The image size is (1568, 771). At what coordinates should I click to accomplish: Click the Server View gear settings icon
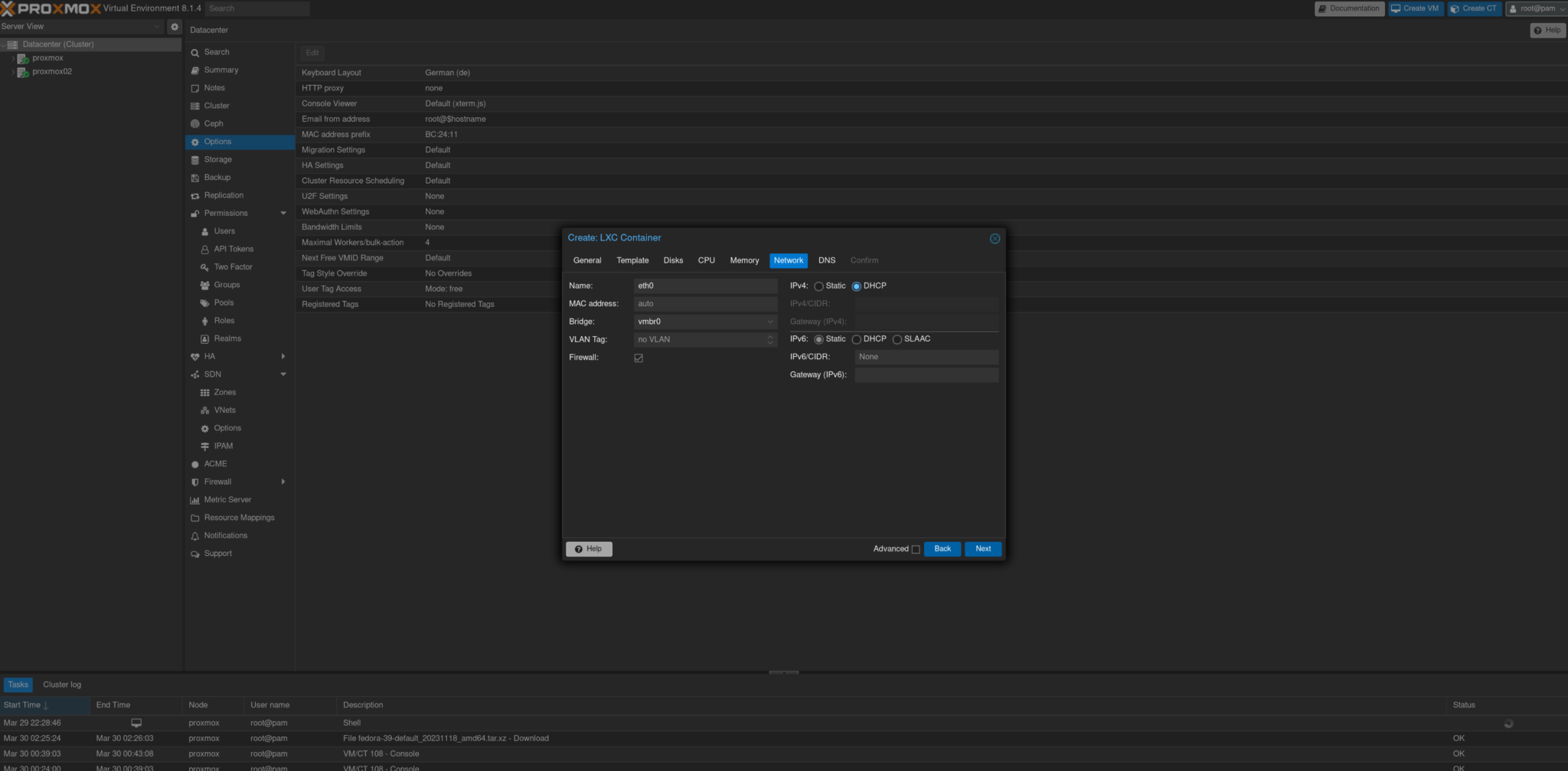click(x=175, y=26)
